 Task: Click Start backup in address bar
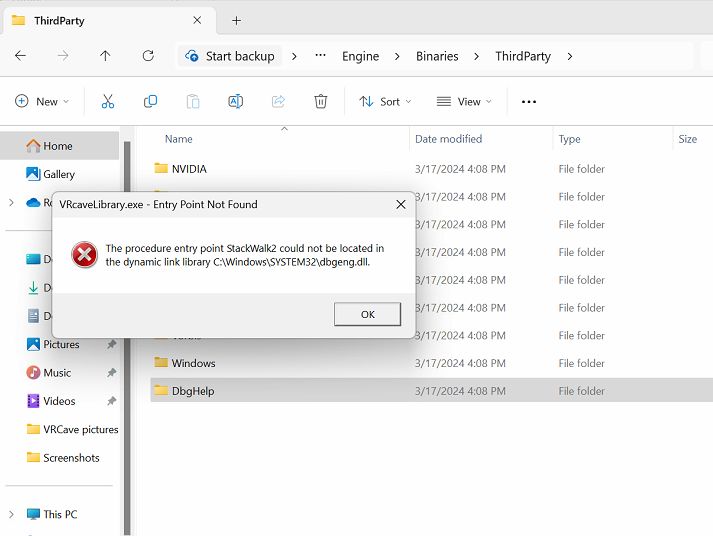[x=230, y=56]
